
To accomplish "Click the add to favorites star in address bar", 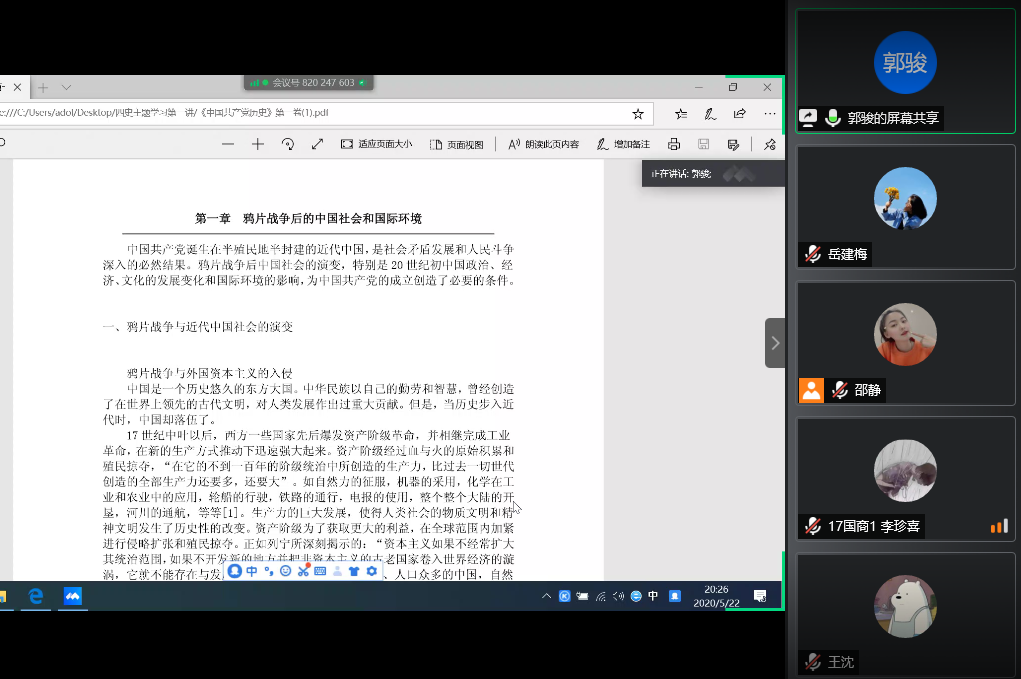I will pos(638,114).
